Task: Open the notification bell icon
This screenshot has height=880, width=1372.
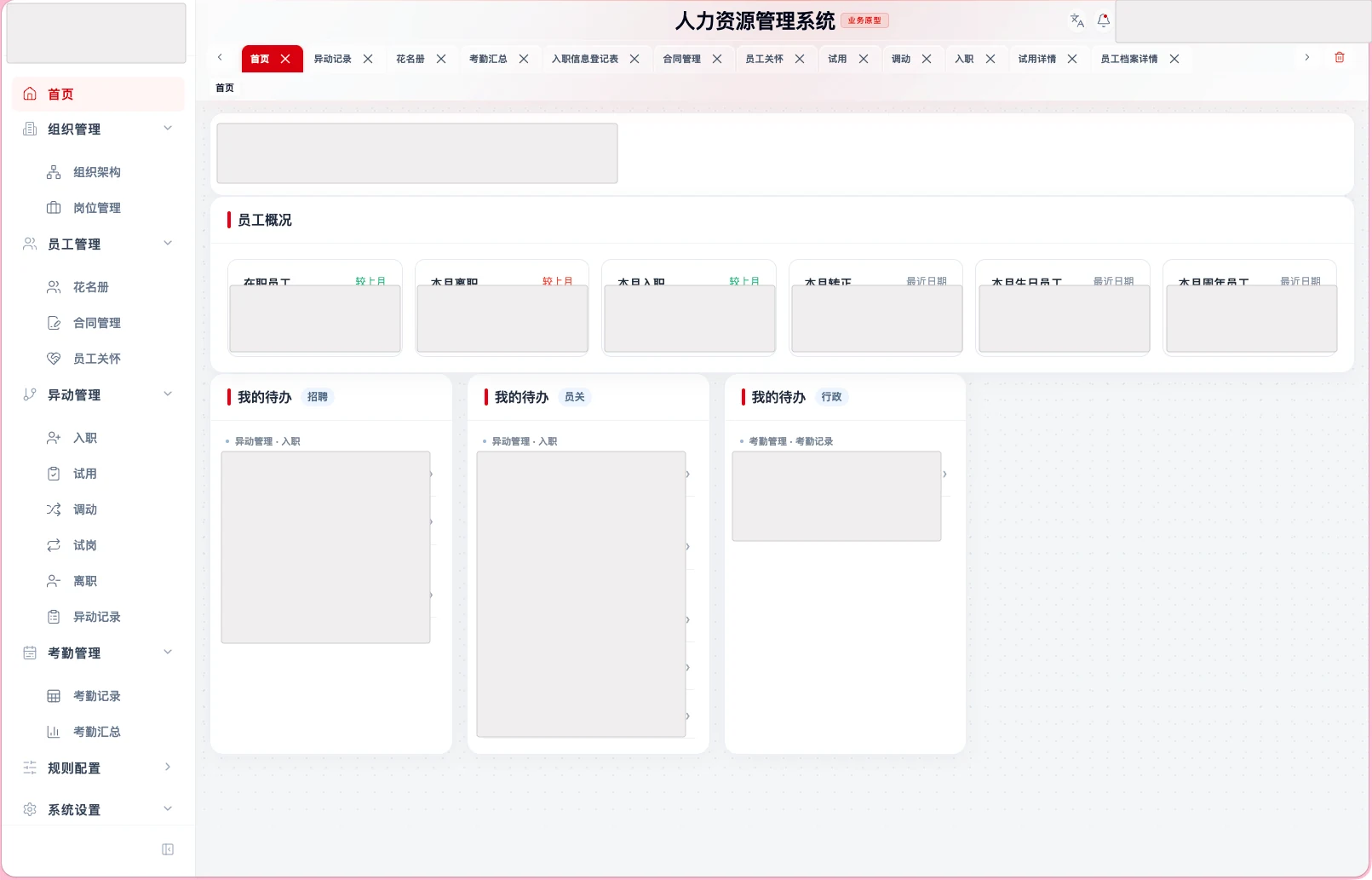Action: (1104, 20)
